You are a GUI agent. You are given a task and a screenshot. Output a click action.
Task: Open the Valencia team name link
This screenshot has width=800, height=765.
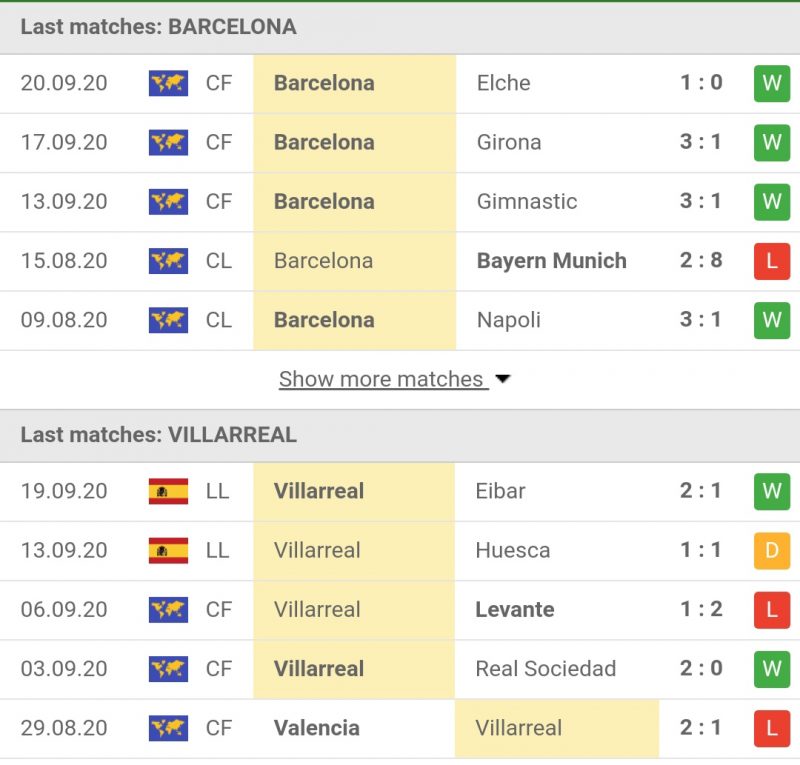coord(316,728)
